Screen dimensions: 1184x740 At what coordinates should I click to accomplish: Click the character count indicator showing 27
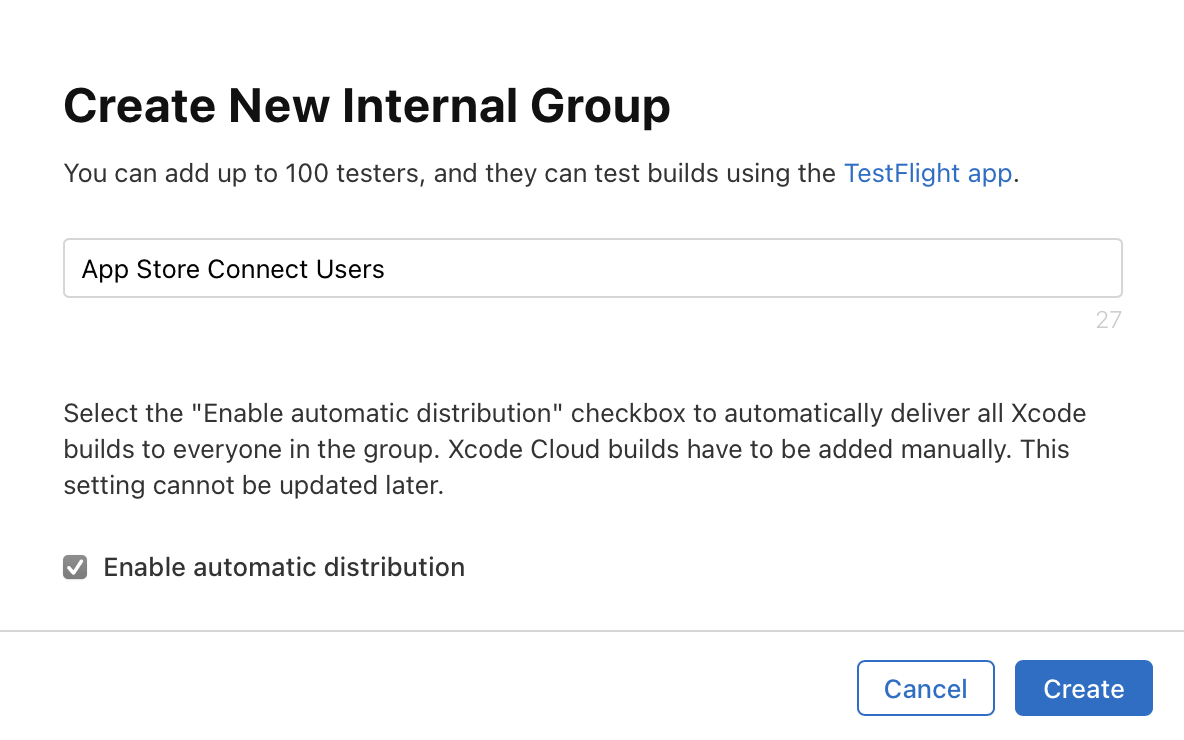click(1108, 319)
